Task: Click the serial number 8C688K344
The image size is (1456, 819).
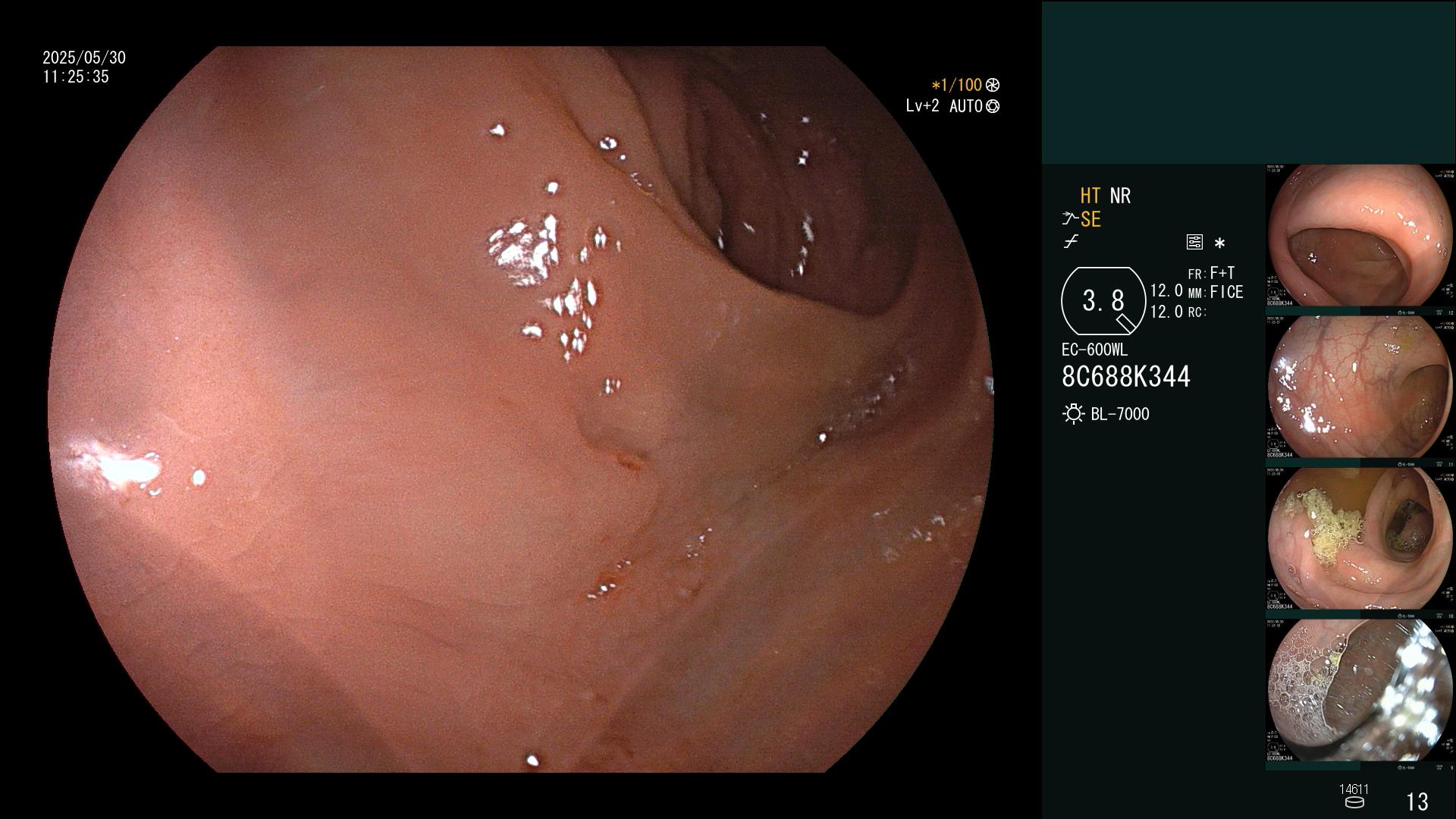Action: click(x=1126, y=377)
